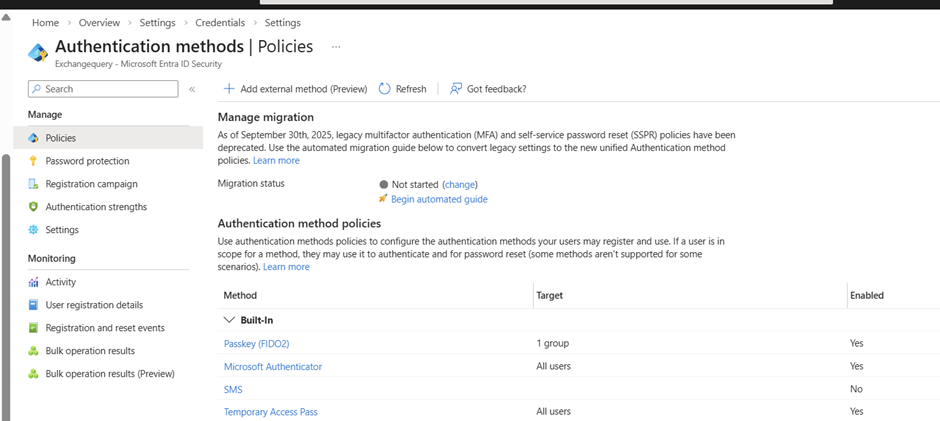Click Add external method (Preview)
This screenshot has height=421, width=940.
296,89
